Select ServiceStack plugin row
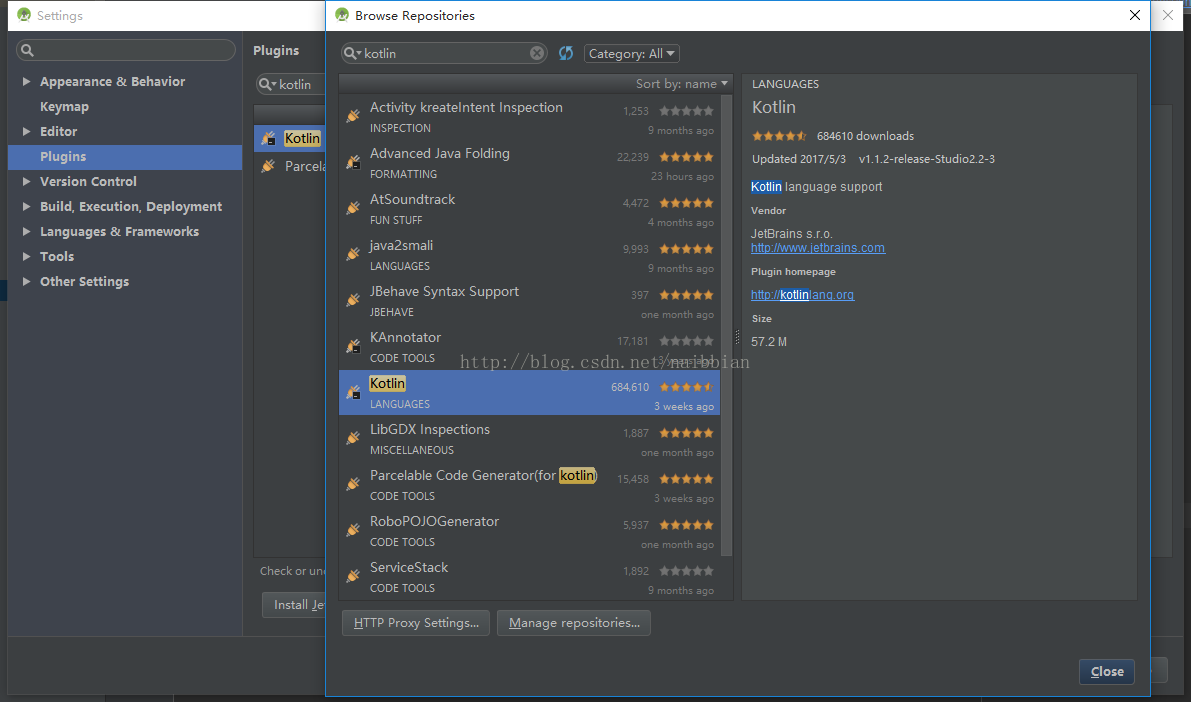This screenshot has height=702, width=1191. point(529,577)
